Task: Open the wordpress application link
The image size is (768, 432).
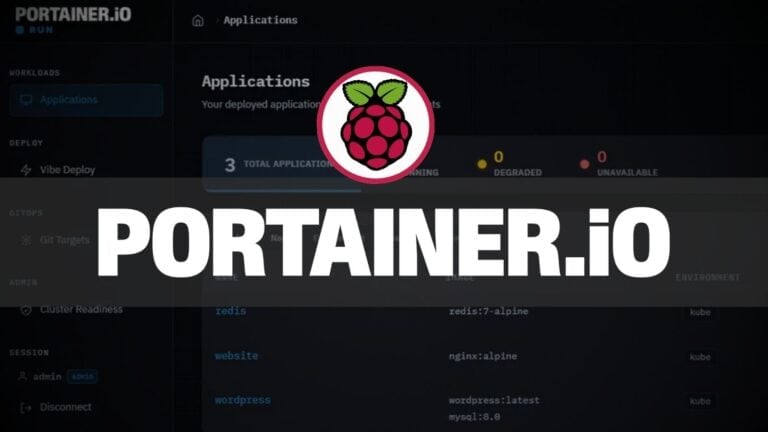Action: [x=243, y=400]
